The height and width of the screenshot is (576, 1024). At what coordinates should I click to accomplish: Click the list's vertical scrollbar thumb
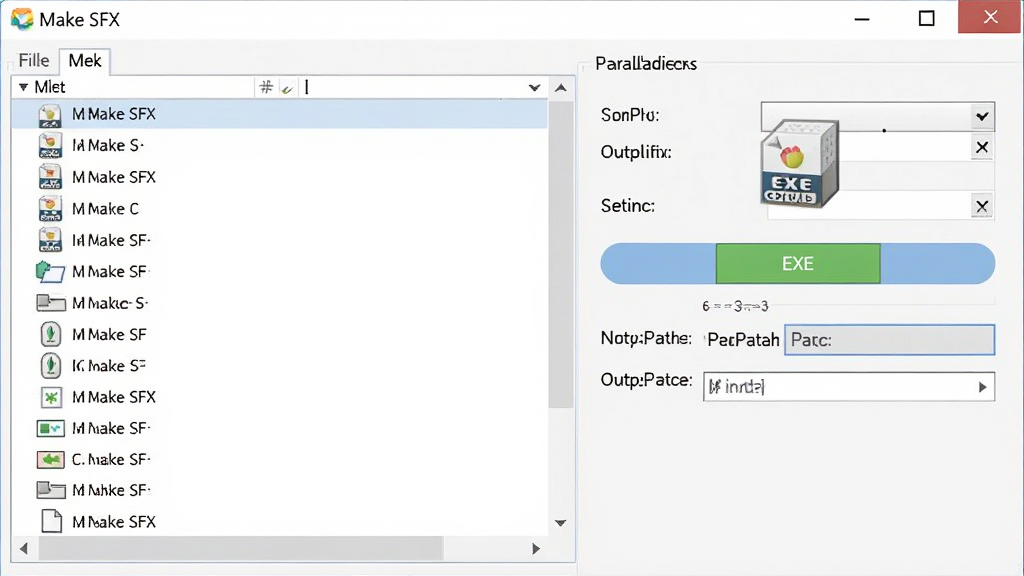click(x=560, y=255)
